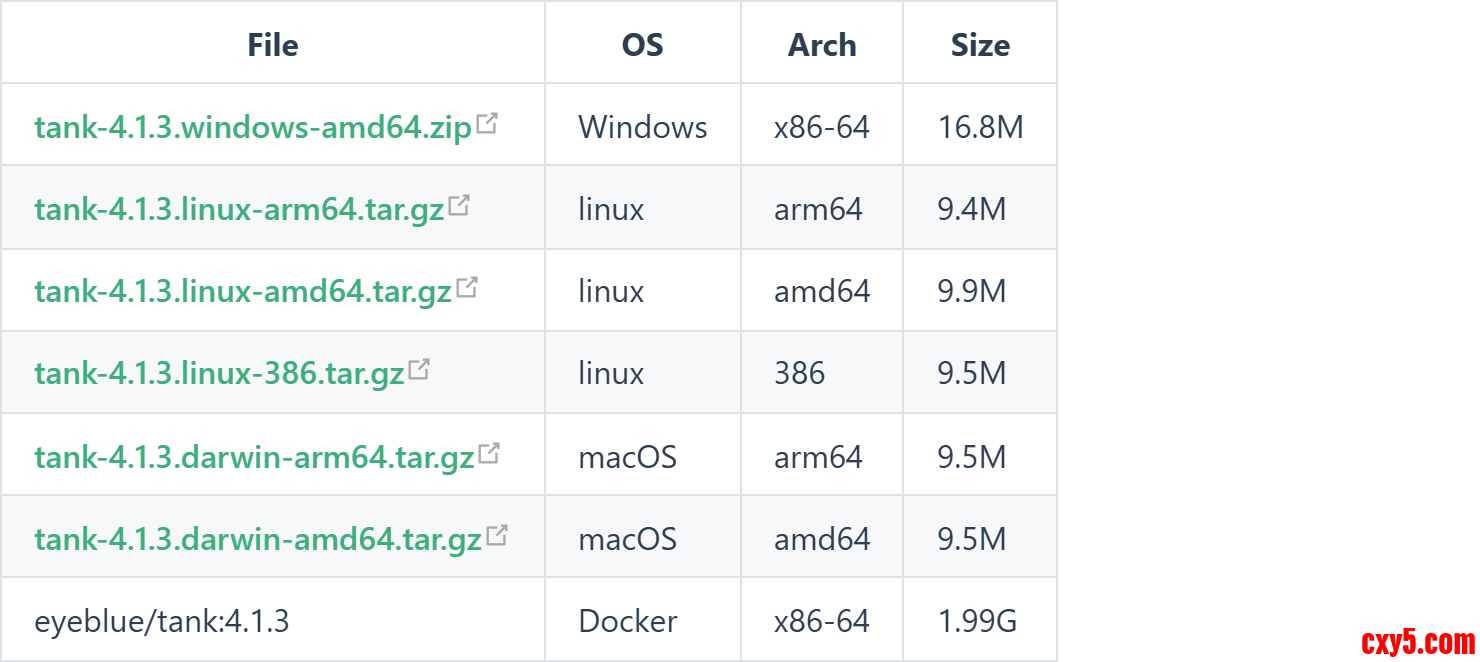The image size is (1480, 662).
Task: Click the cxy5.com watermark
Action: click(x=1418, y=641)
